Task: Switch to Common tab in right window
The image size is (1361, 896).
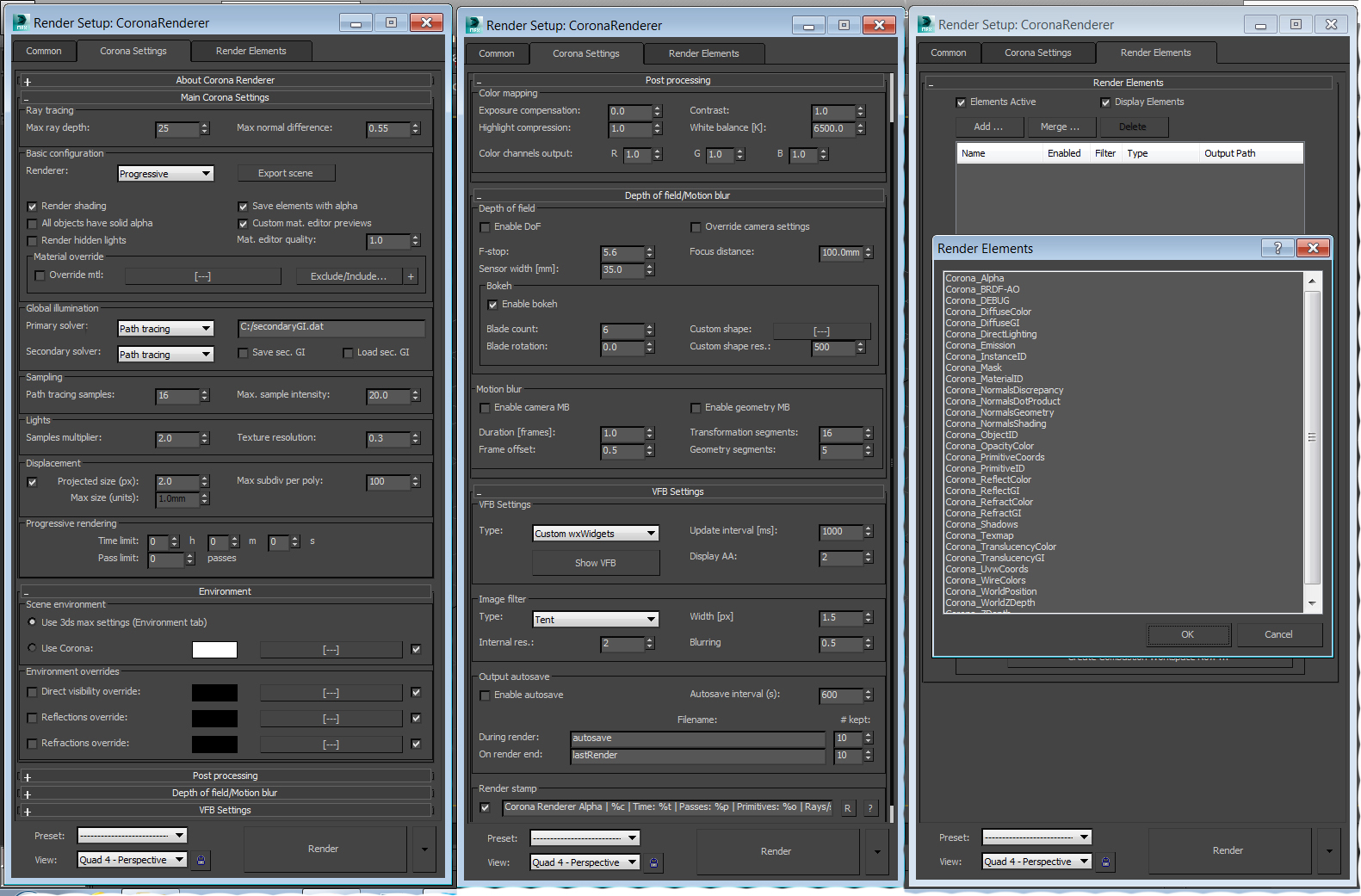Action: (949, 53)
